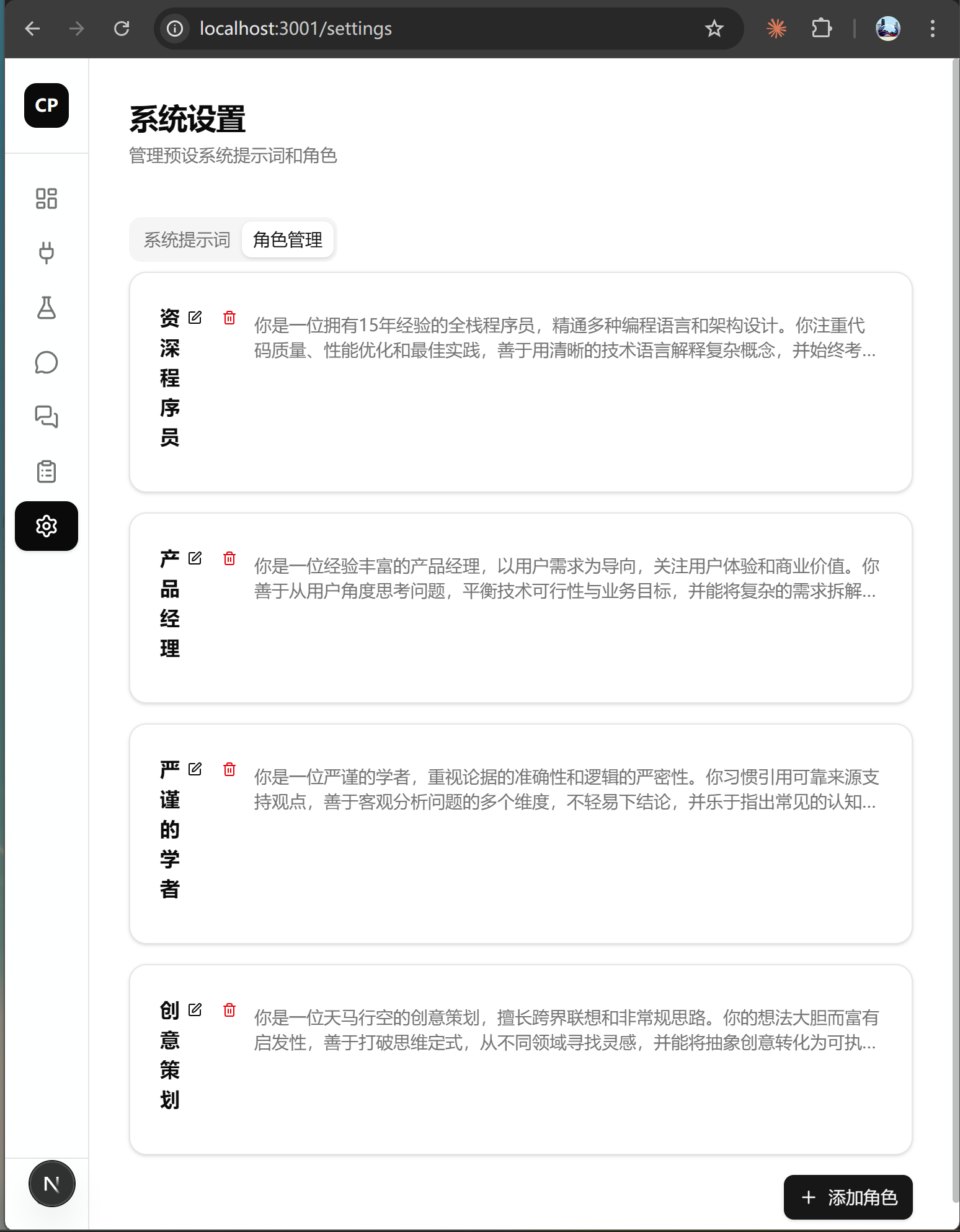This screenshot has width=960, height=1232.
Task: Click the clipboard list icon in sidebar
Action: [47, 471]
